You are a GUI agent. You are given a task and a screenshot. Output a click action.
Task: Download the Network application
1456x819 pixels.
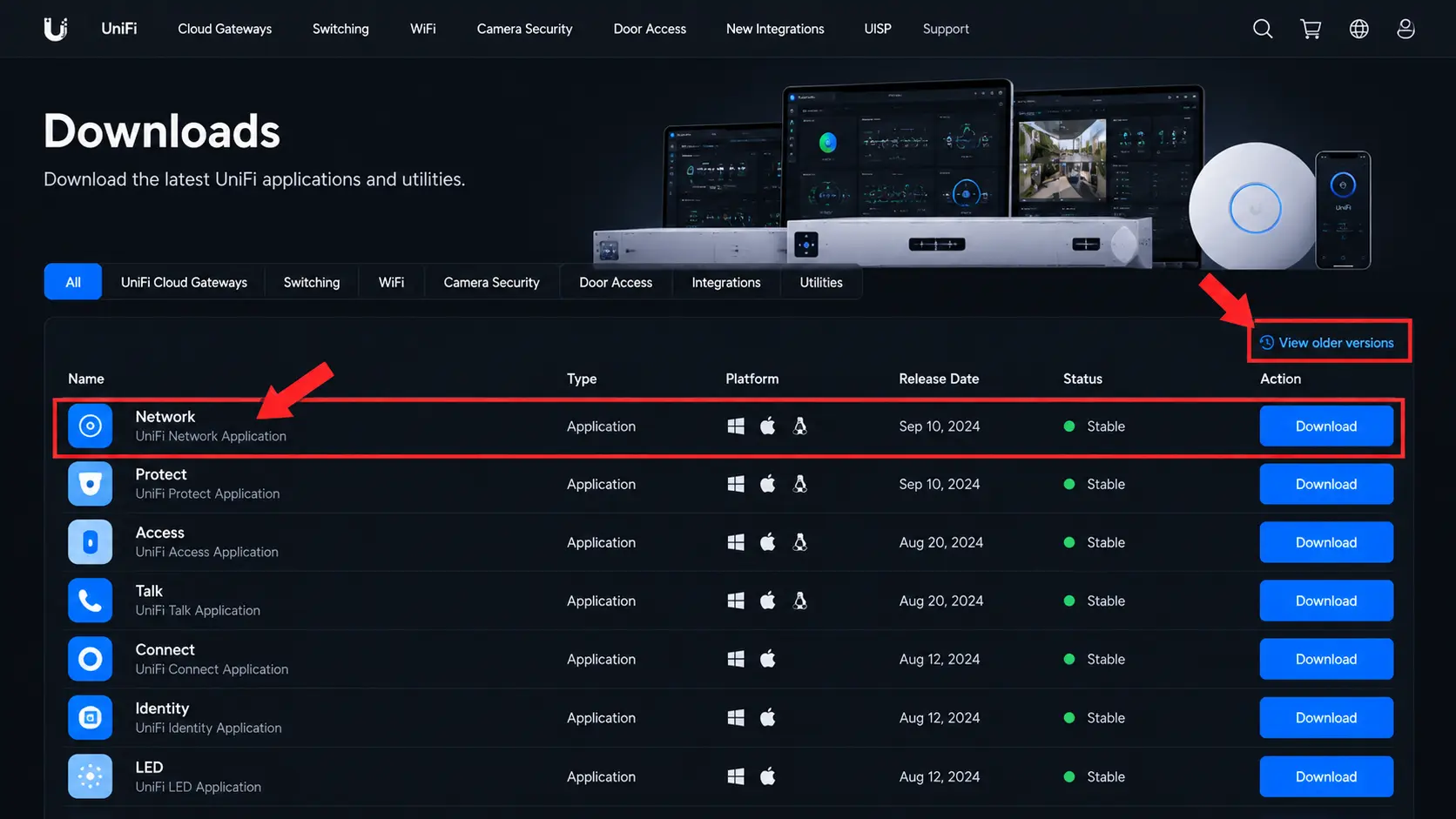[x=1326, y=426]
